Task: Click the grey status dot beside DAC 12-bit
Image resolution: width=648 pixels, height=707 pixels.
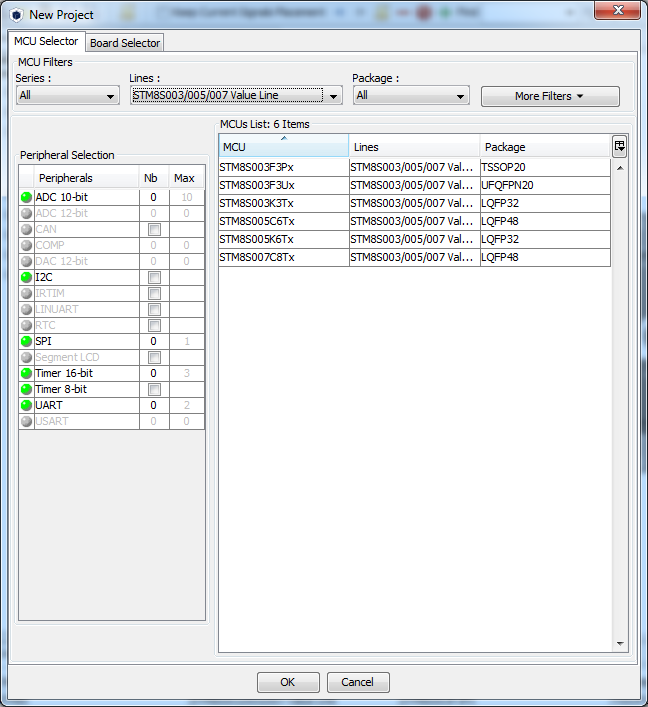Action: coord(27,261)
